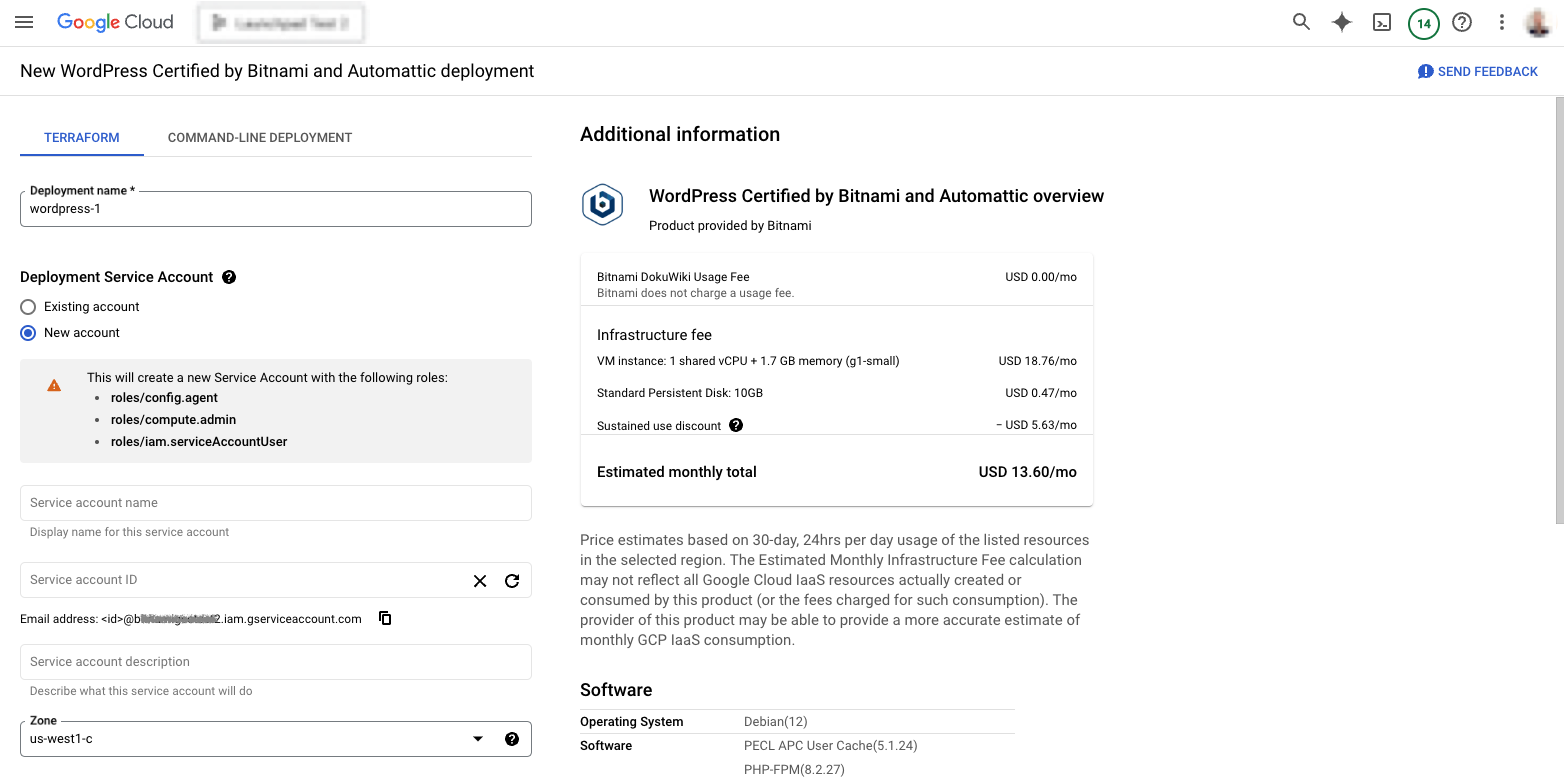Launch Gemini AI sparkle assistant
Screen dimensions: 1564x784
pos(1342,22)
